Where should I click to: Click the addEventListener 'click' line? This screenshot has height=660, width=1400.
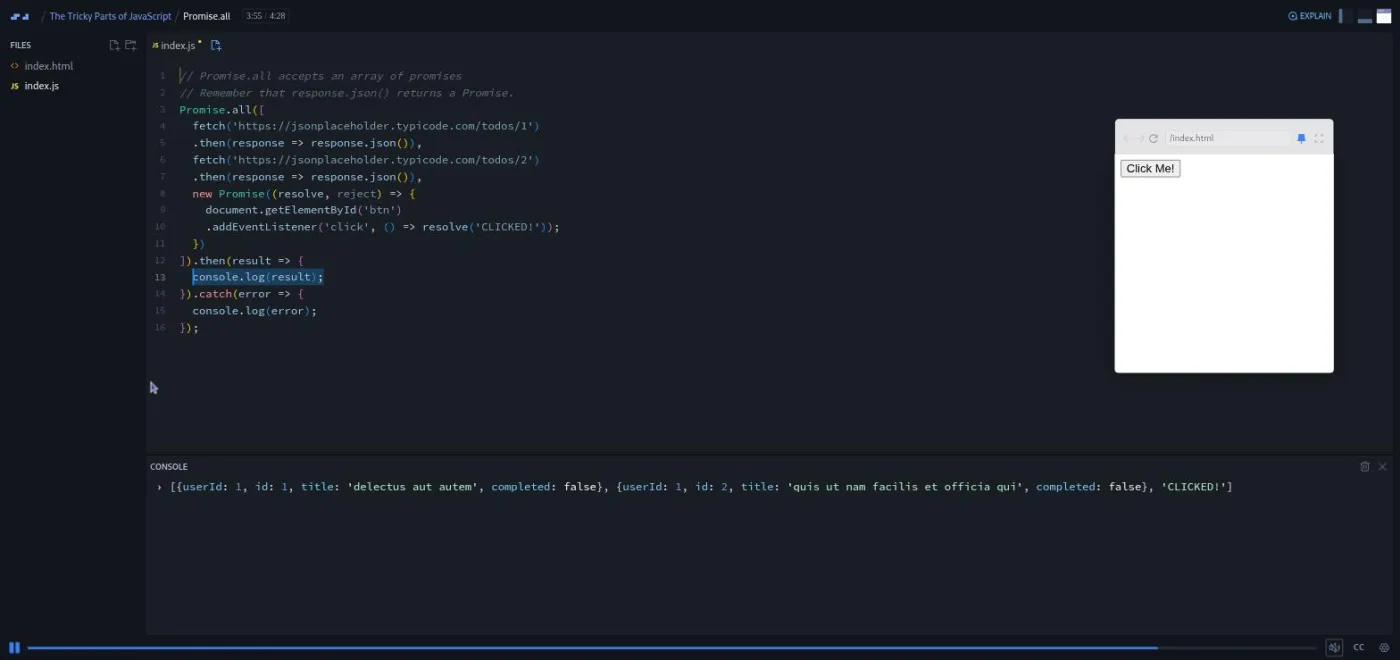383,227
